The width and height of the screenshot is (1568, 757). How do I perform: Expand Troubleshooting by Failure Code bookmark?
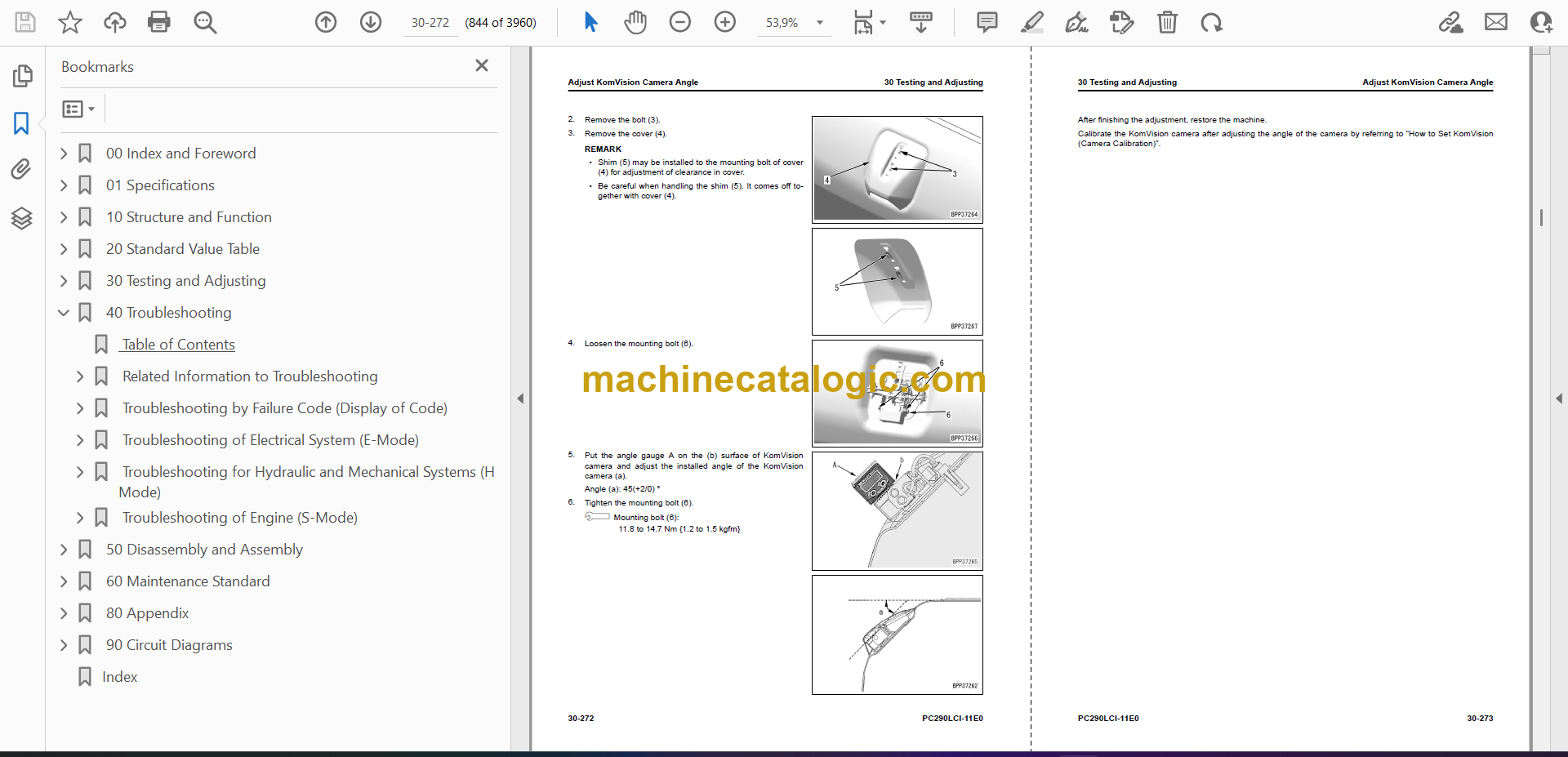click(x=80, y=407)
